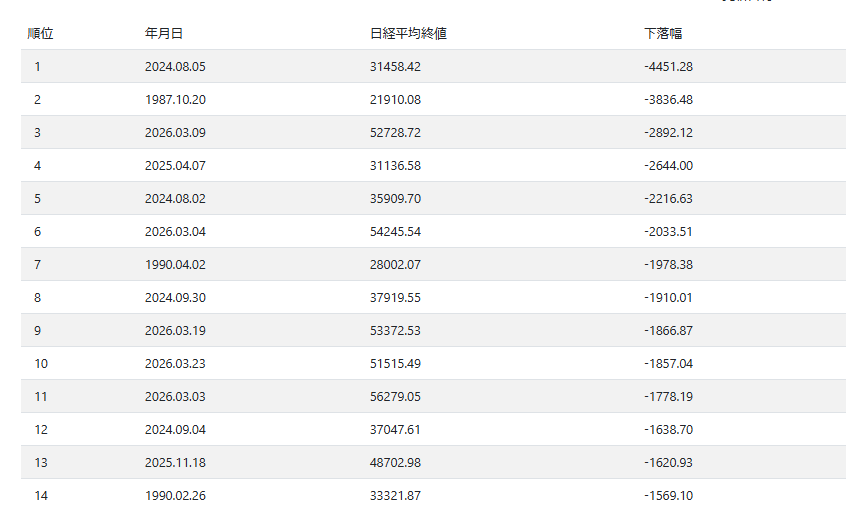Image resolution: width=846 pixels, height=510 pixels.
Task: Click the date 2026.03.19 in rank 9
Action: (x=175, y=330)
